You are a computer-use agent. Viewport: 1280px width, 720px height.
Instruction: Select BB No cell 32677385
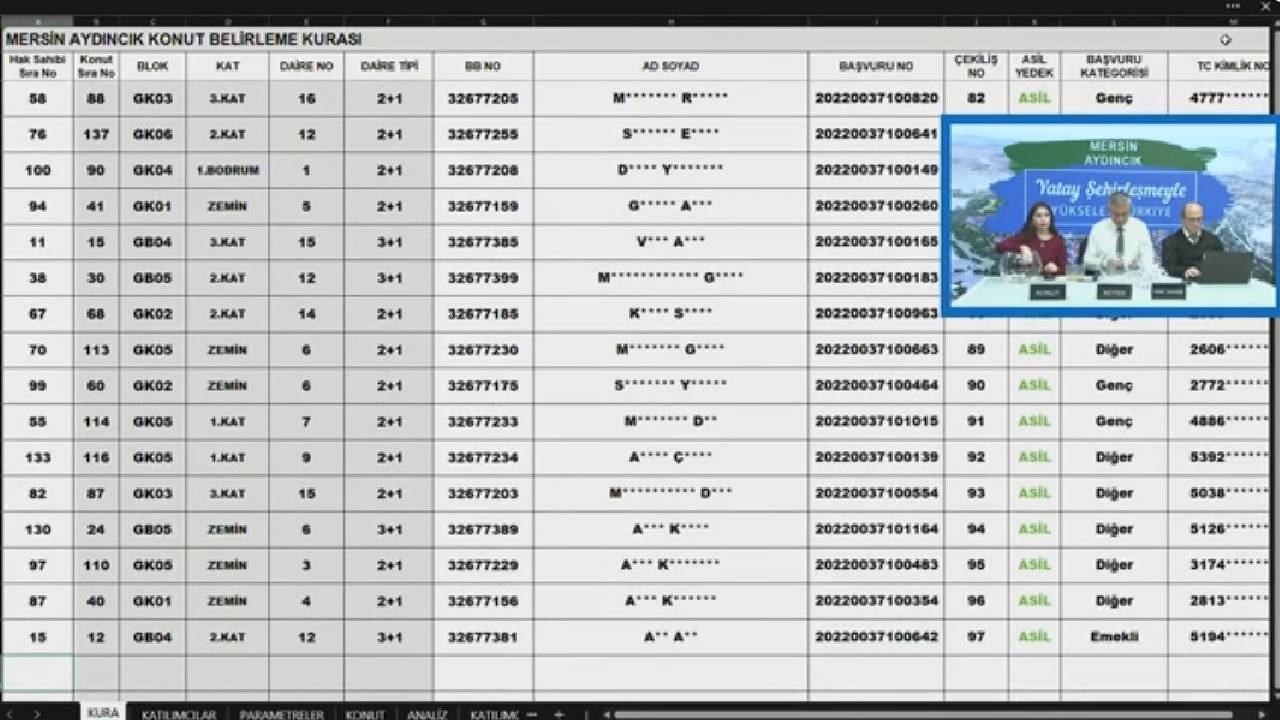[483, 242]
